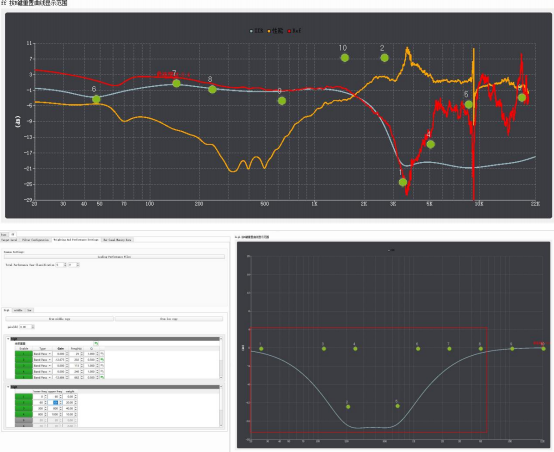The width and height of the screenshot is (554, 452).
Task: Click the Gain field in filter row 2
Action: tap(61, 360)
